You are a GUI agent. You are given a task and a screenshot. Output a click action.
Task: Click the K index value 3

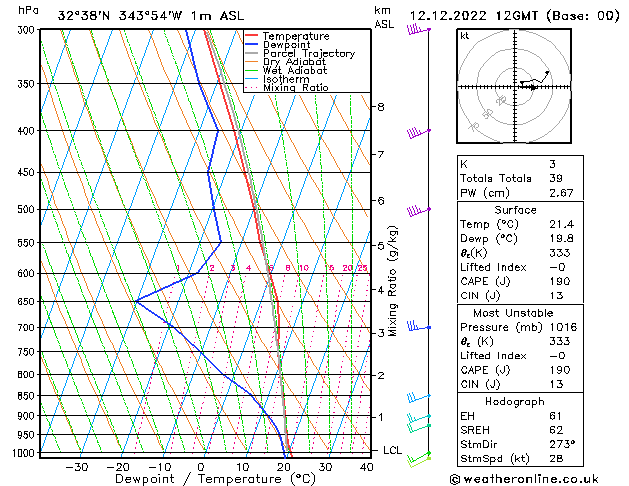pos(552,164)
